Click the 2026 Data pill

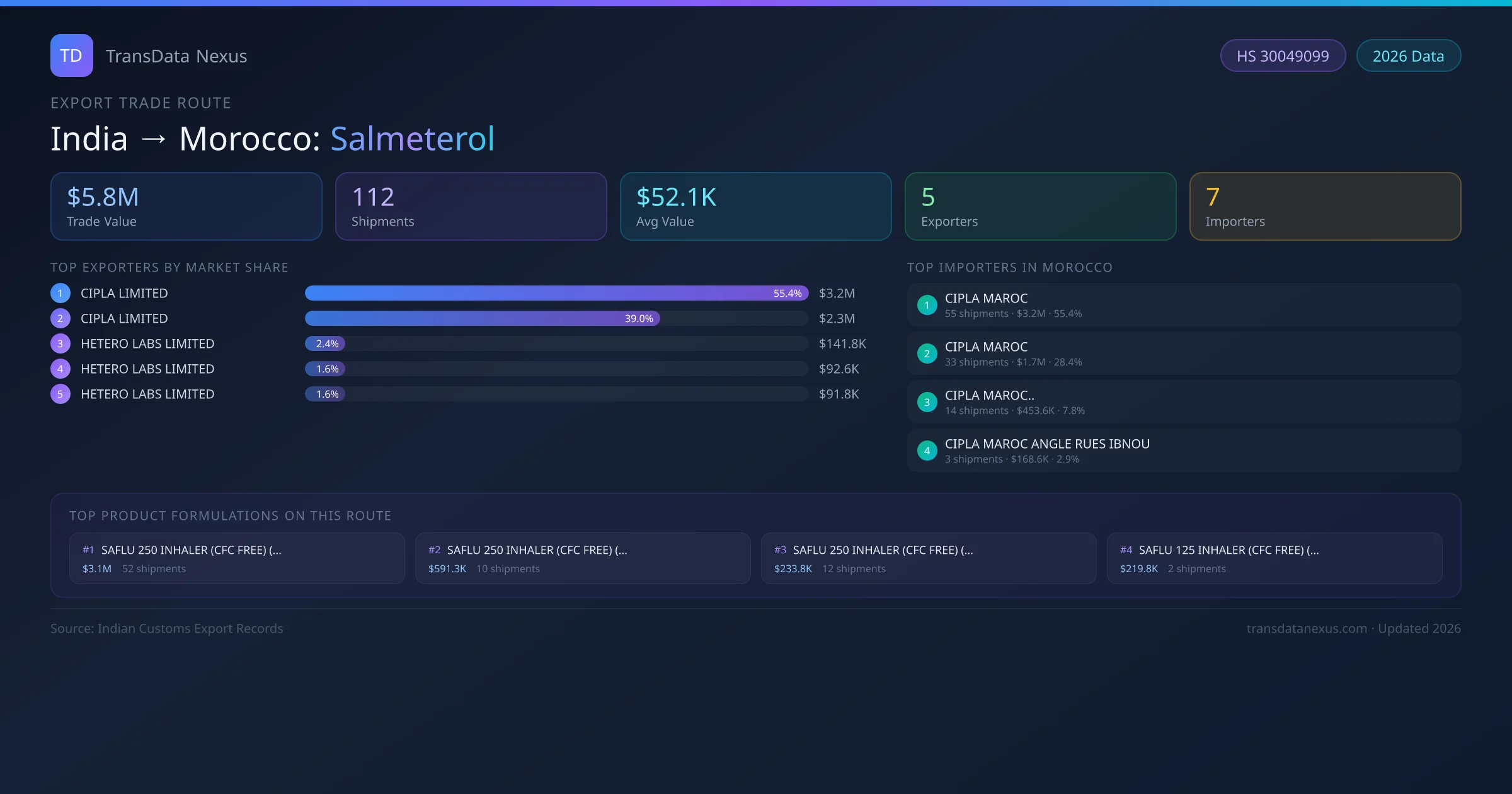1408,56
